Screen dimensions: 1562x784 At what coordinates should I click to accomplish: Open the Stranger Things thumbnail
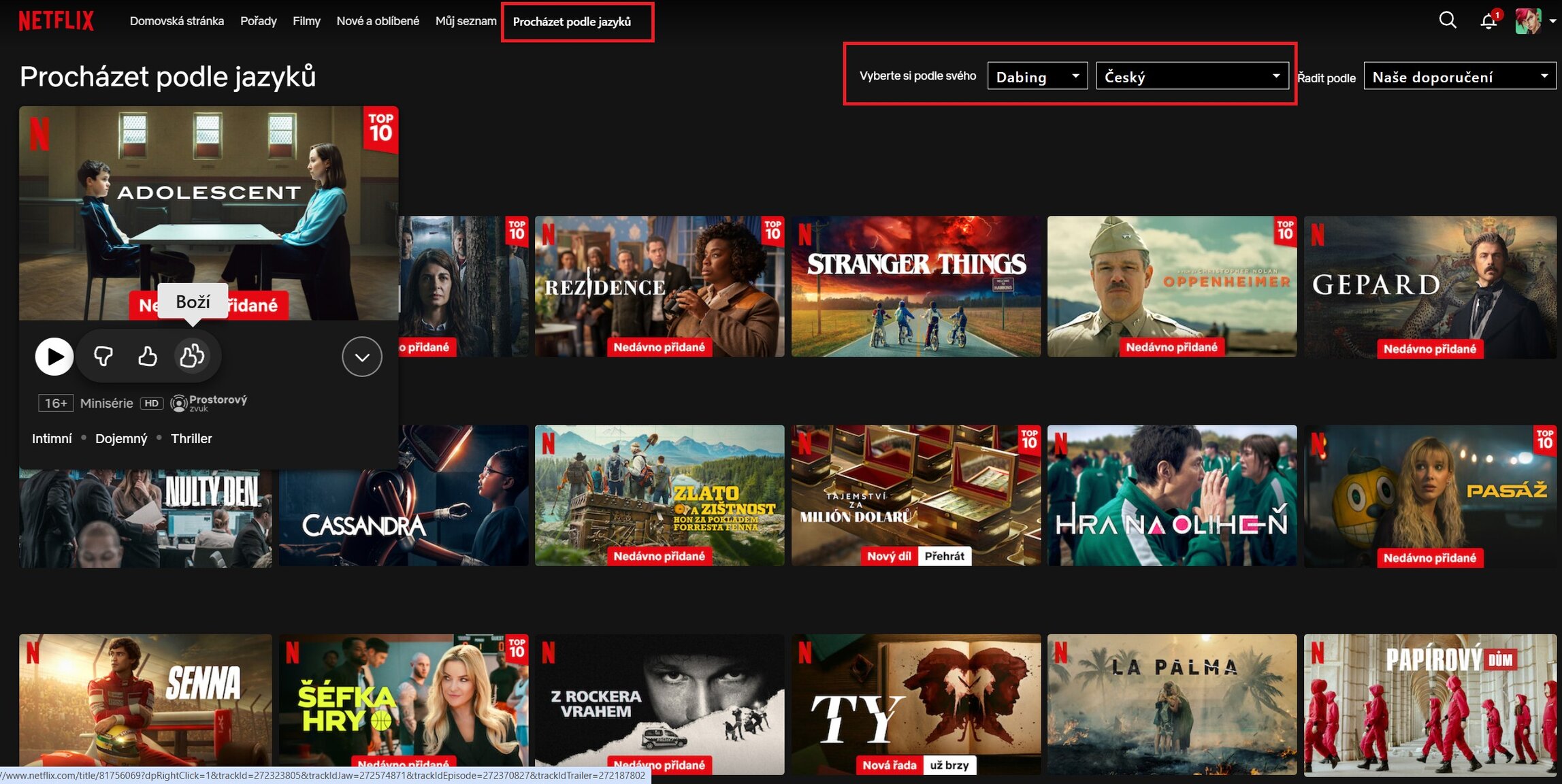click(915, 287)
